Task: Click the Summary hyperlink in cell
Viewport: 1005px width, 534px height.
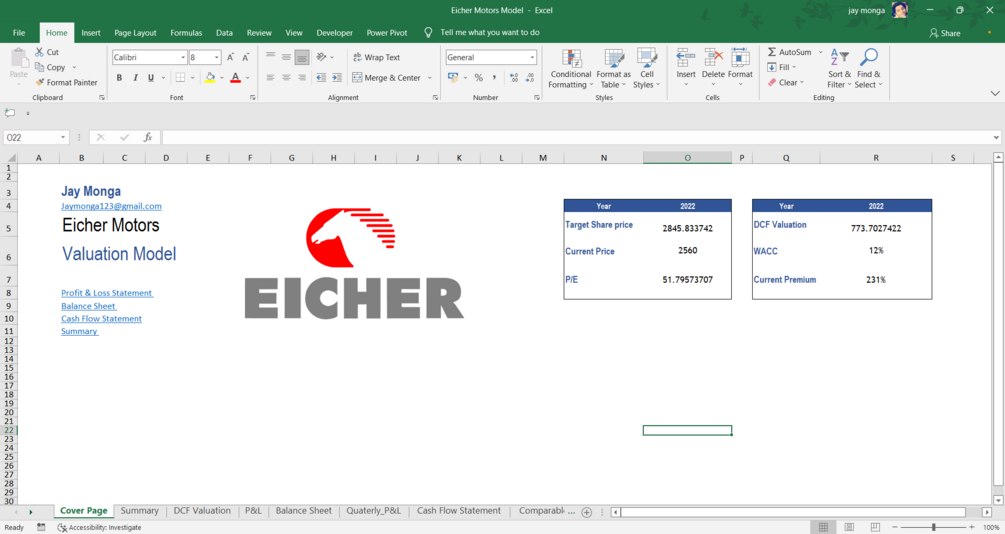Action: coord(79,331)
